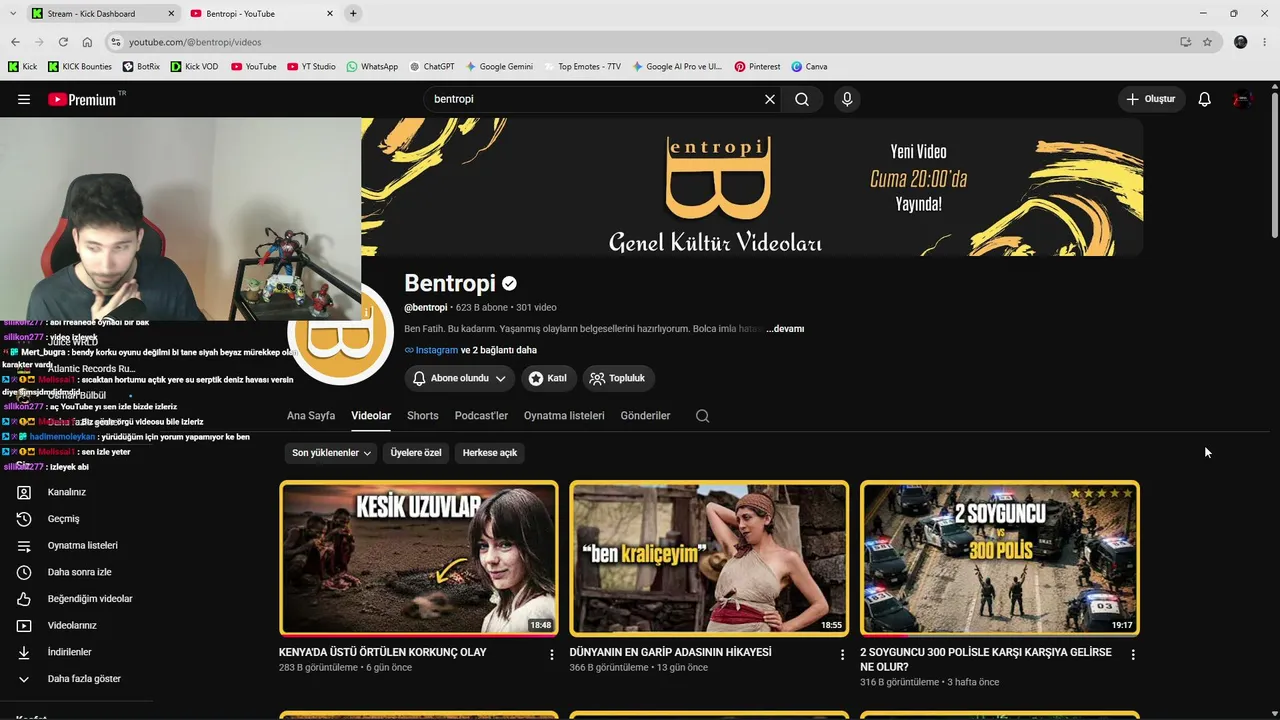Open the Son yüklenenler sort dropdown
The height and width of the screenshot is (720, 1280).
(331, 453)
